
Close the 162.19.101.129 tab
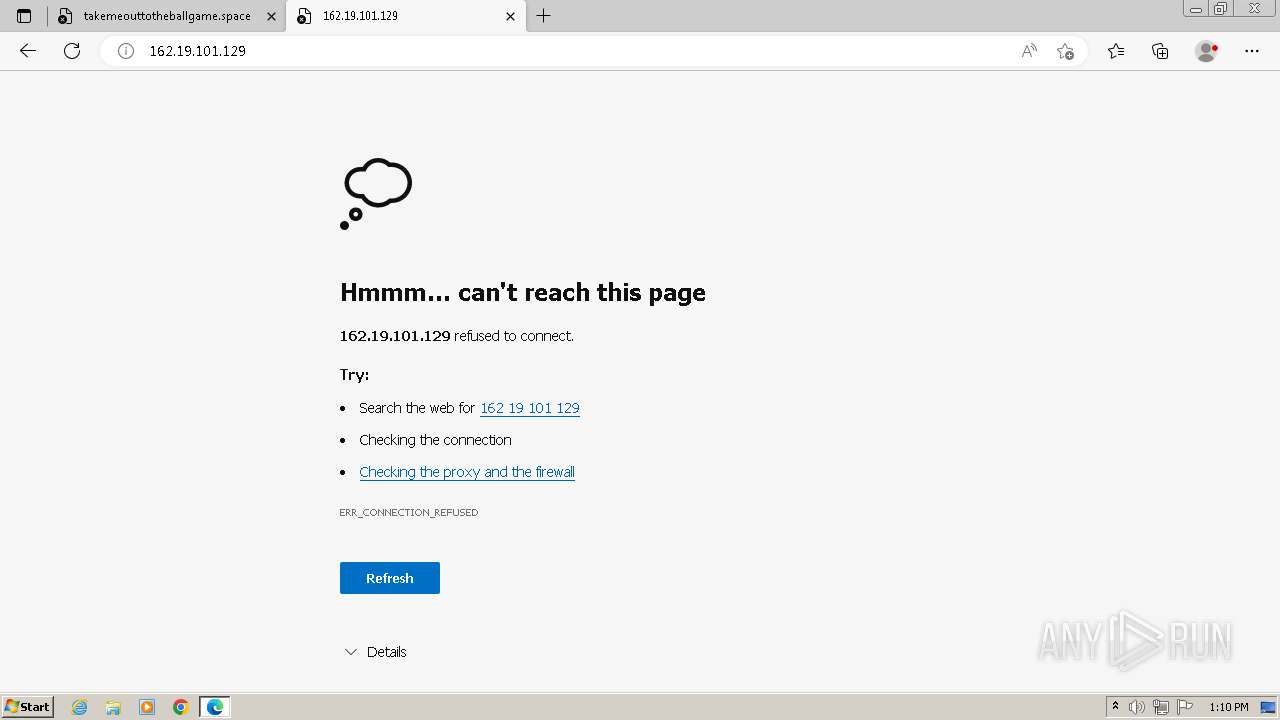(510, 16)
